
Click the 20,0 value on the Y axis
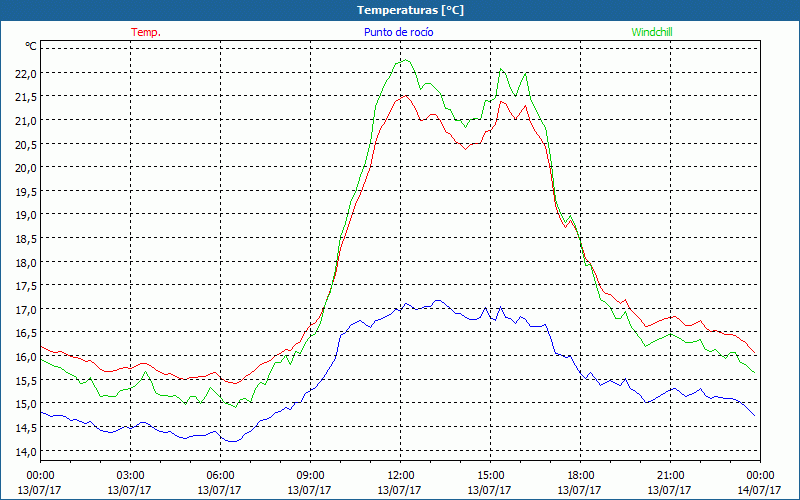[x=24, y=167]
